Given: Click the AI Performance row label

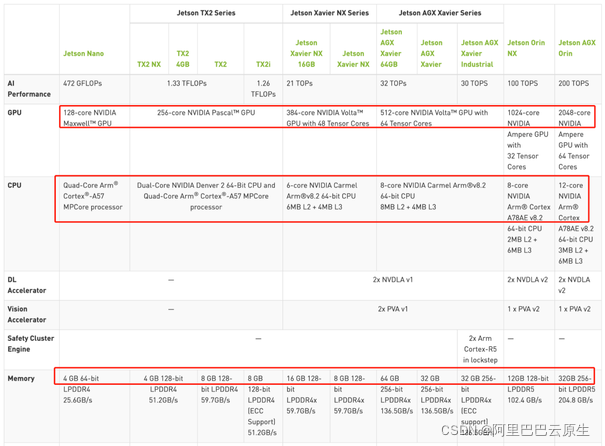Looking at the screenshot, I should [x=29, y=89].
